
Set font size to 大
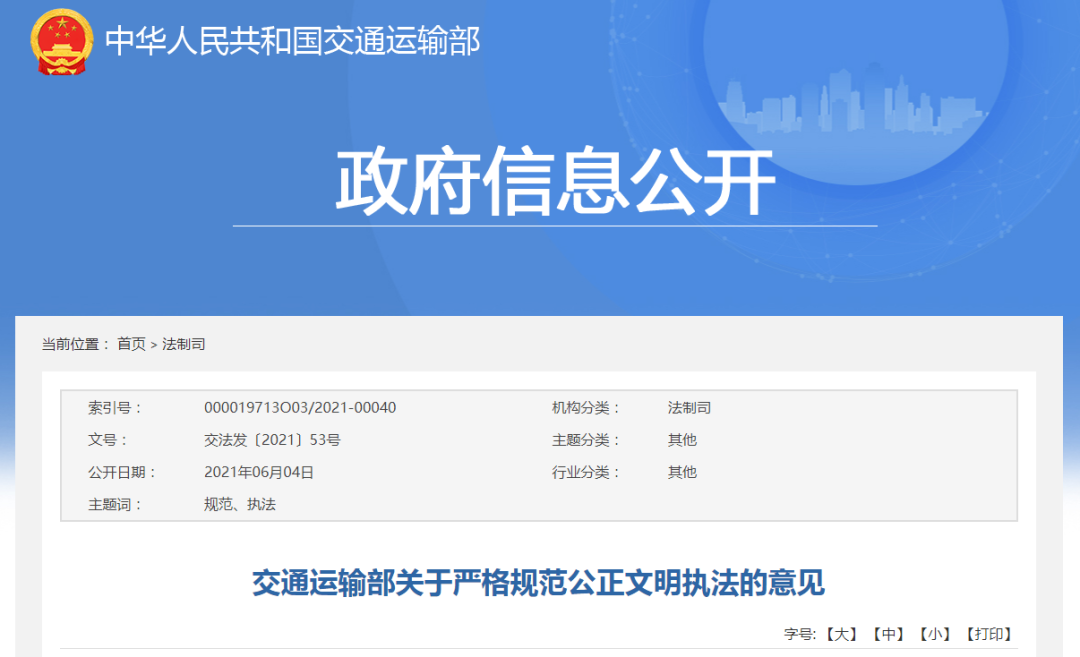842,634
